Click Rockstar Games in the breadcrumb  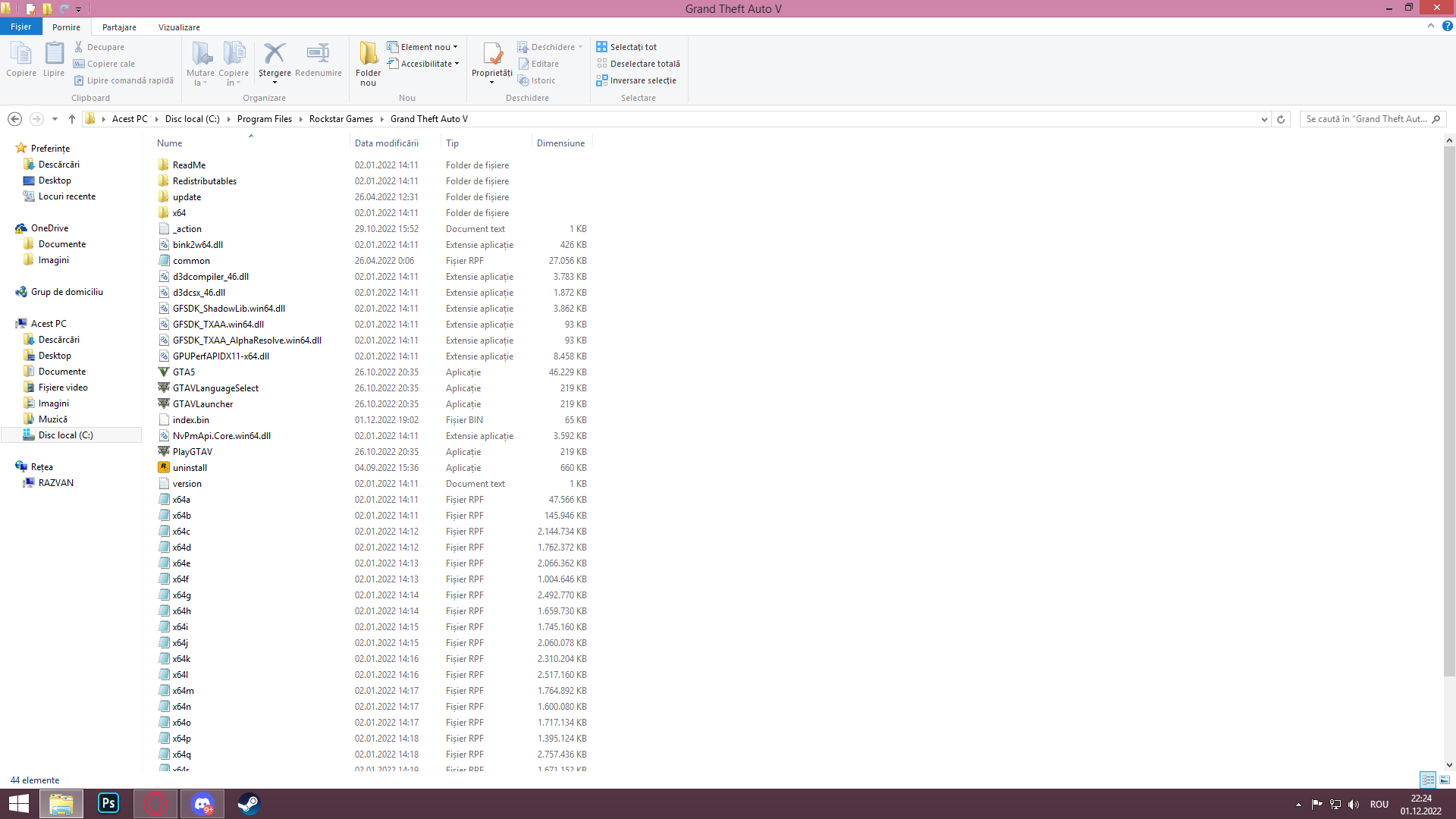pos(341,119)
